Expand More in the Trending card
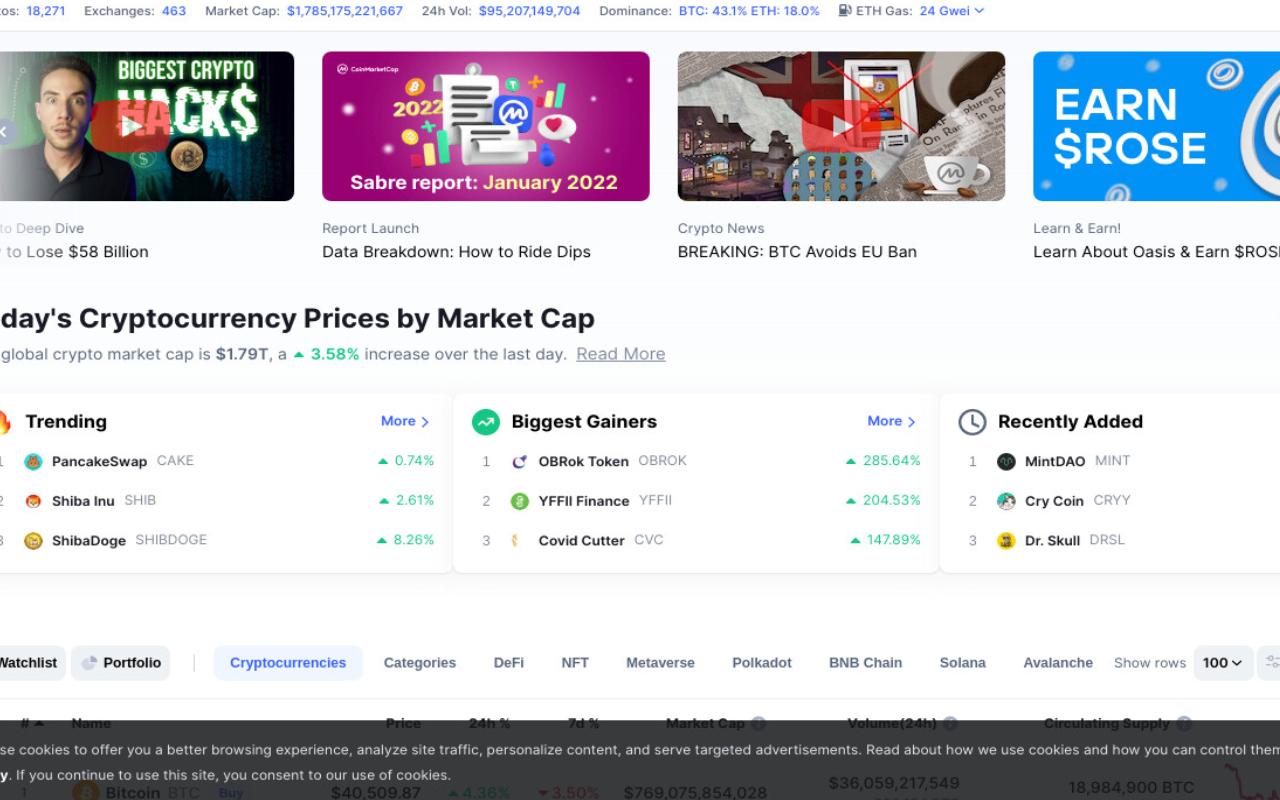The image size is (1280, 800). (x=405, y=422)
